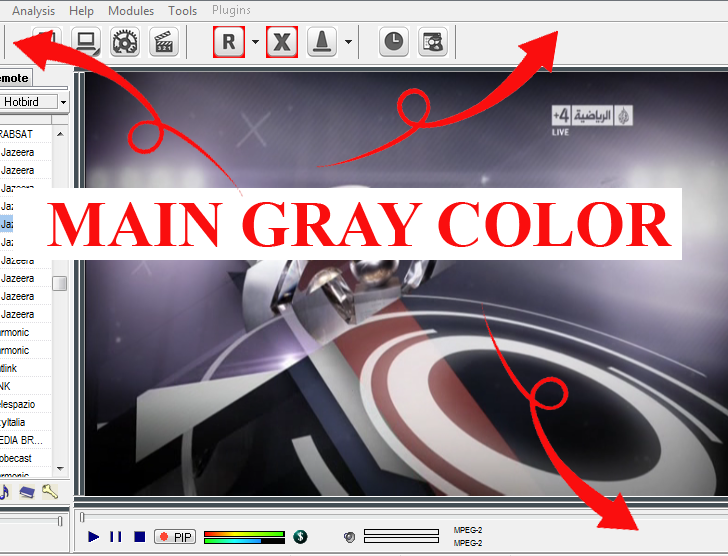Start playback with the Play button

(93, 537)
